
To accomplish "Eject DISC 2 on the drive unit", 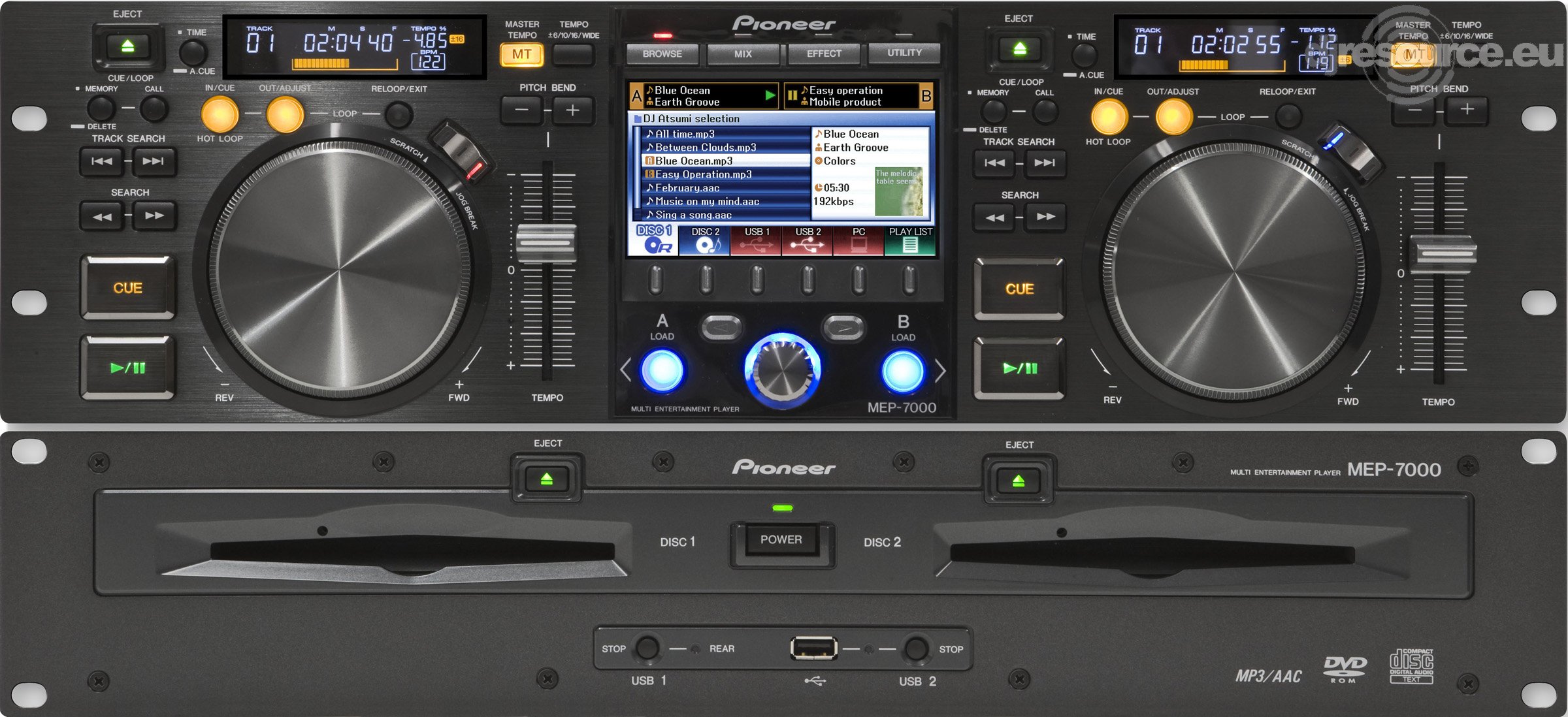I will pos(1019,482).
